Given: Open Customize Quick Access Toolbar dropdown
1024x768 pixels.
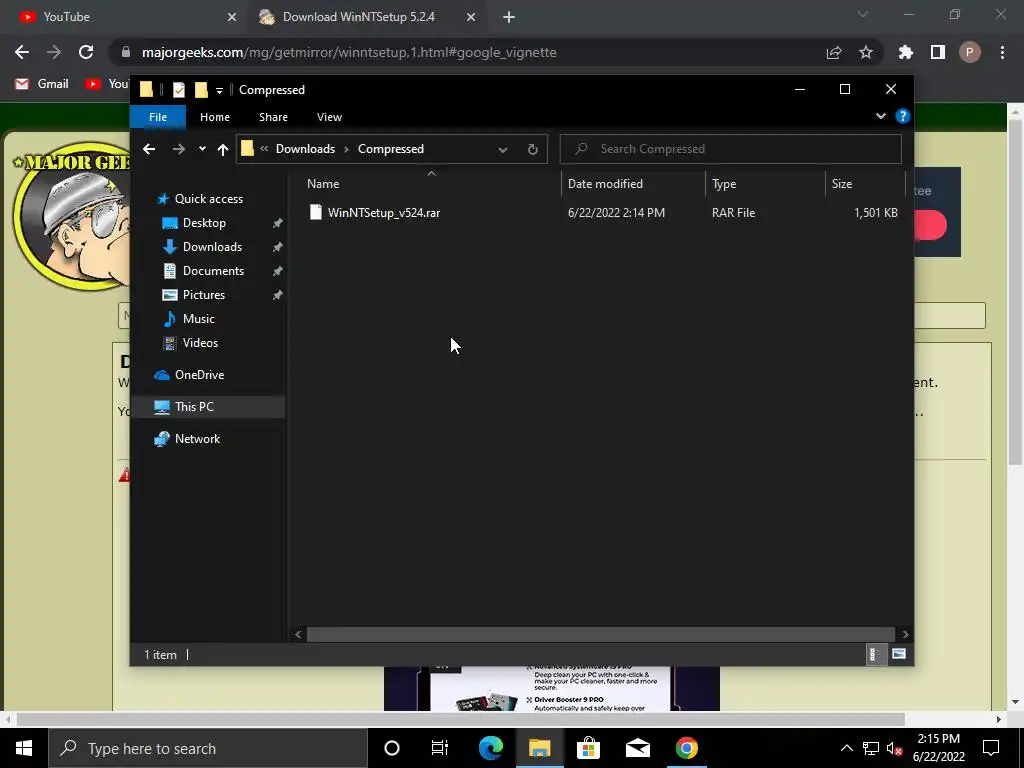Looking at the screenshot, I should pyautogui.click(x=219, y=91).
